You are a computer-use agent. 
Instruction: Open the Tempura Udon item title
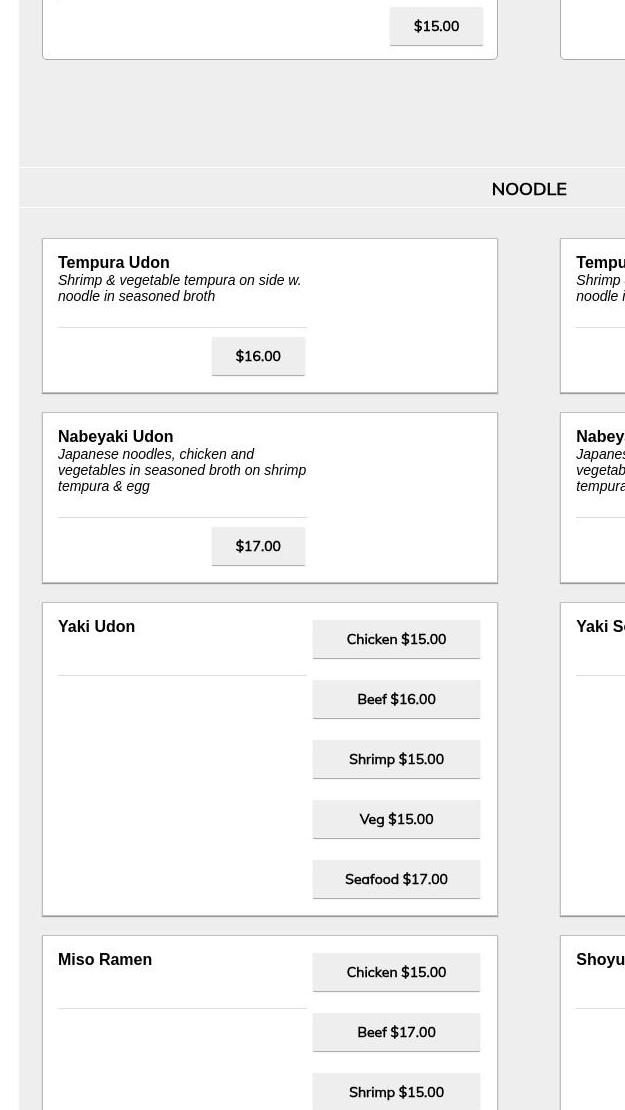114,262
